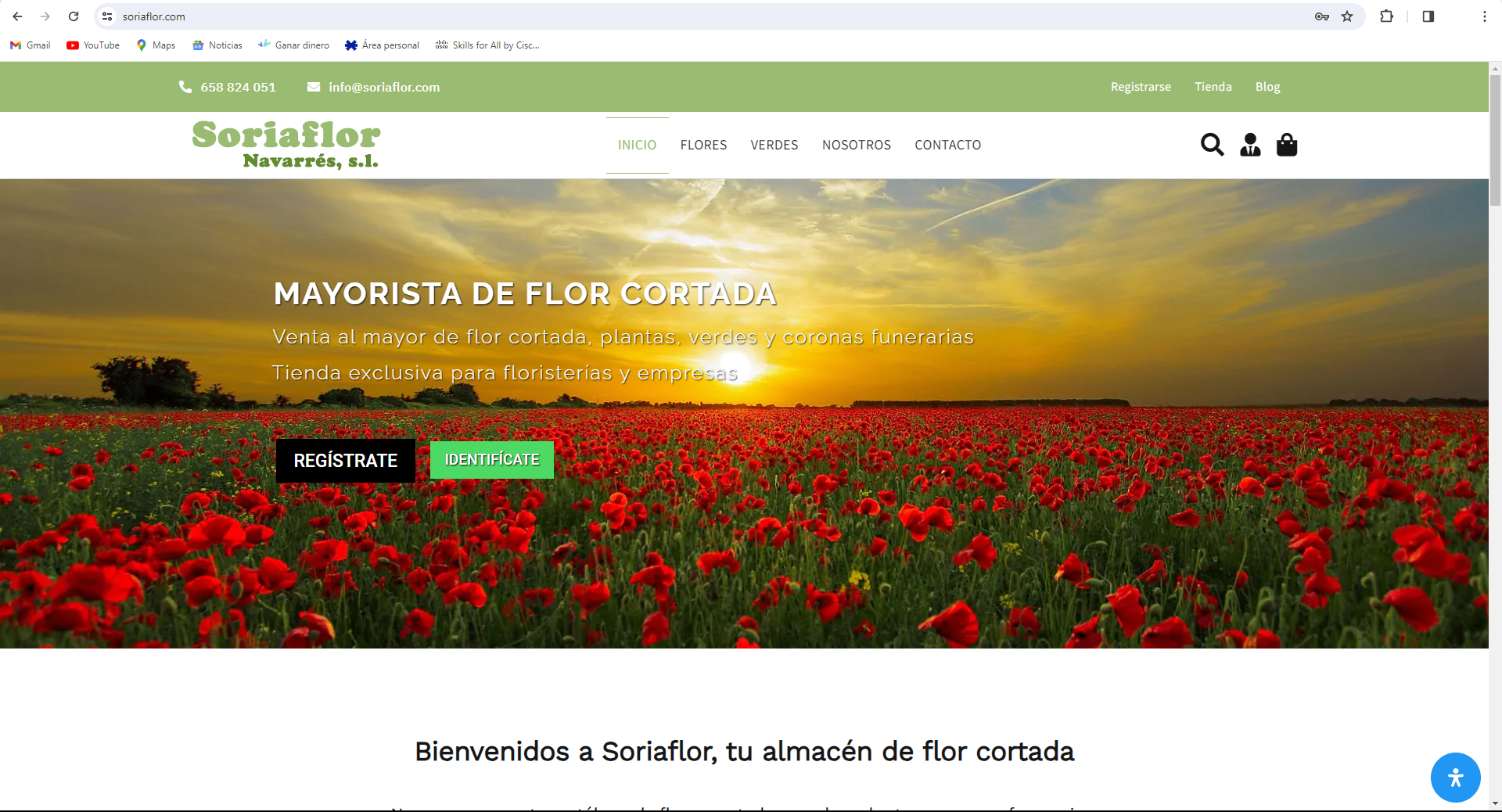Viewport: 1502px width, 812px height.
Task: Open the Skills for All by Cisco bookmark
Action: 487,45
